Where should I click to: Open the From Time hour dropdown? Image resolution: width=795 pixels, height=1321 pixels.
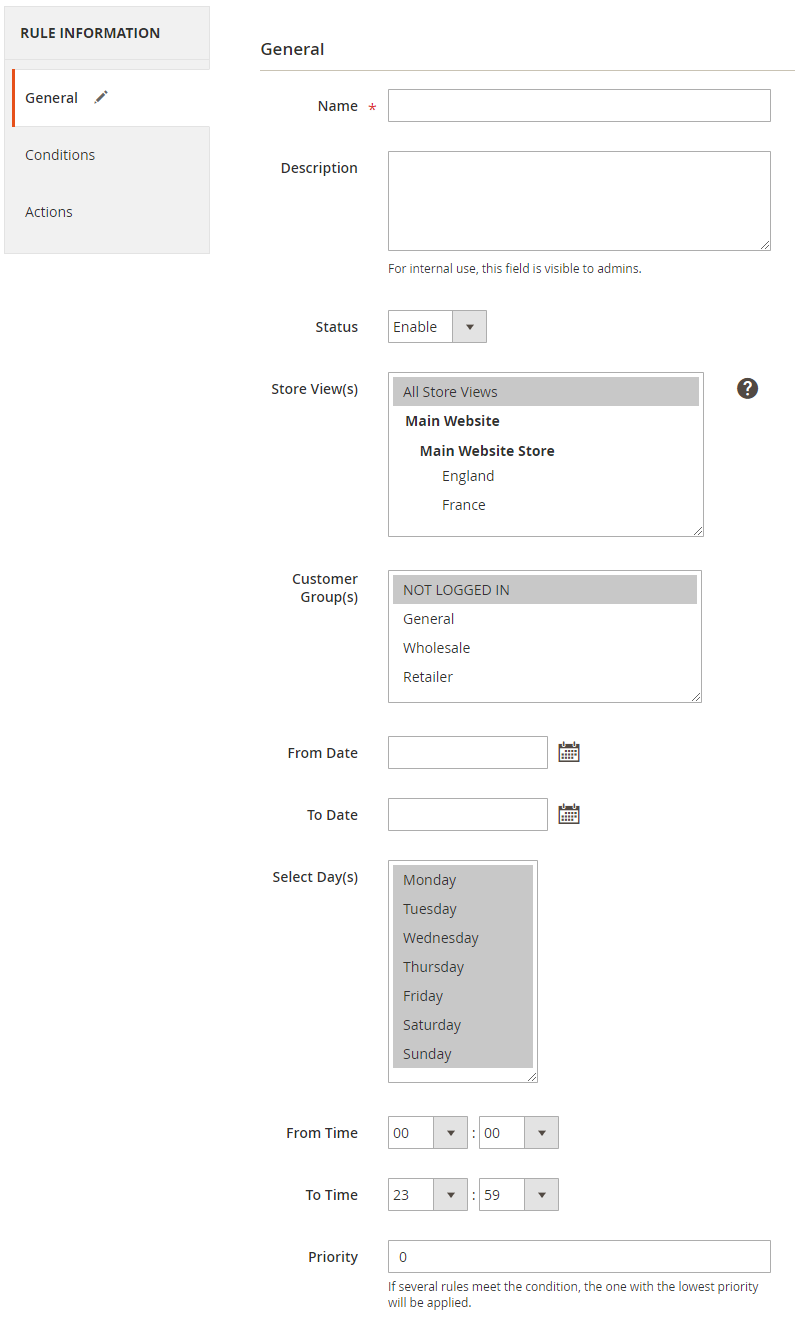[x=427, y=1133]
